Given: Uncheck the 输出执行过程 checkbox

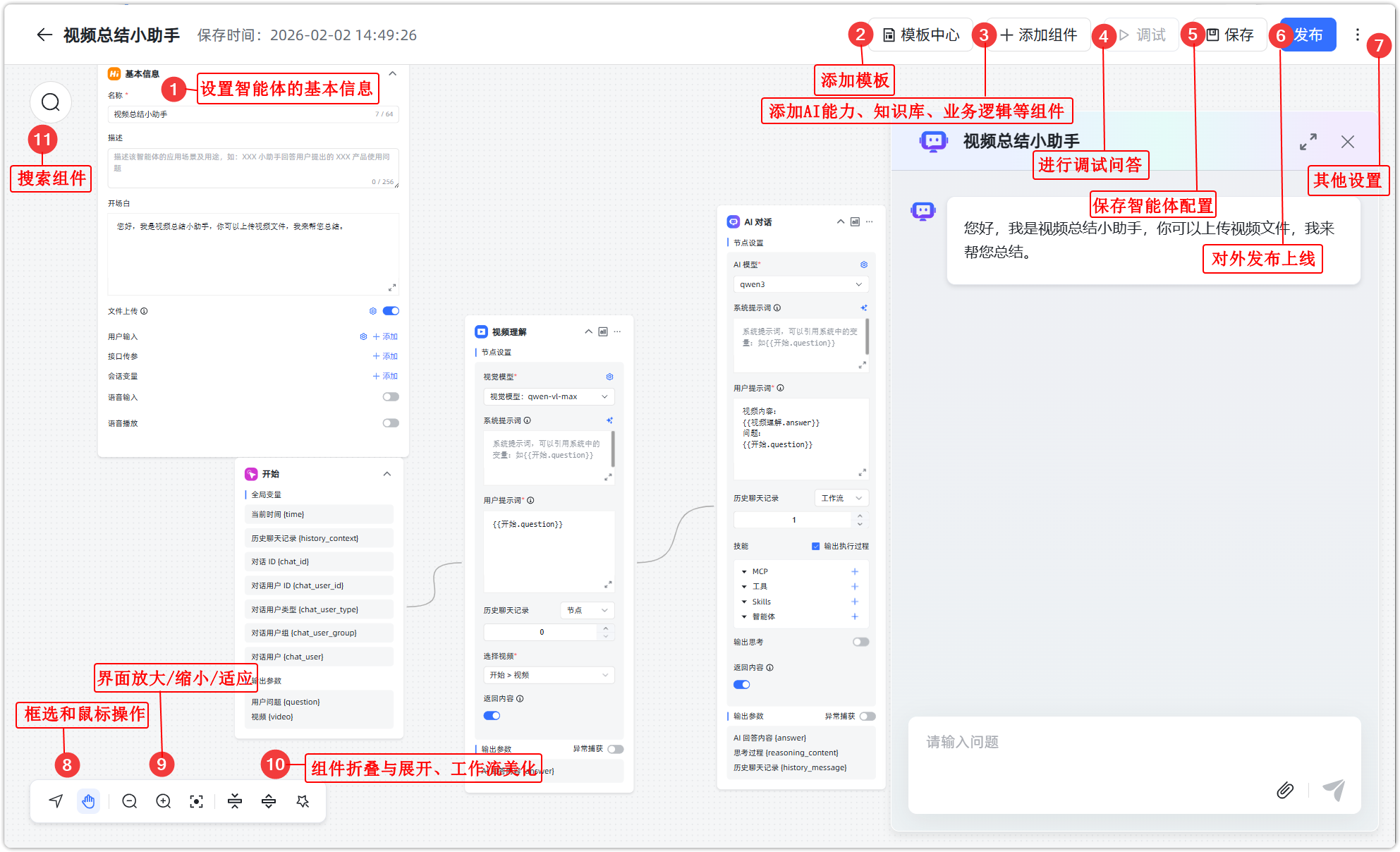Looking at the screenshot, I should (x=816, y=546).
